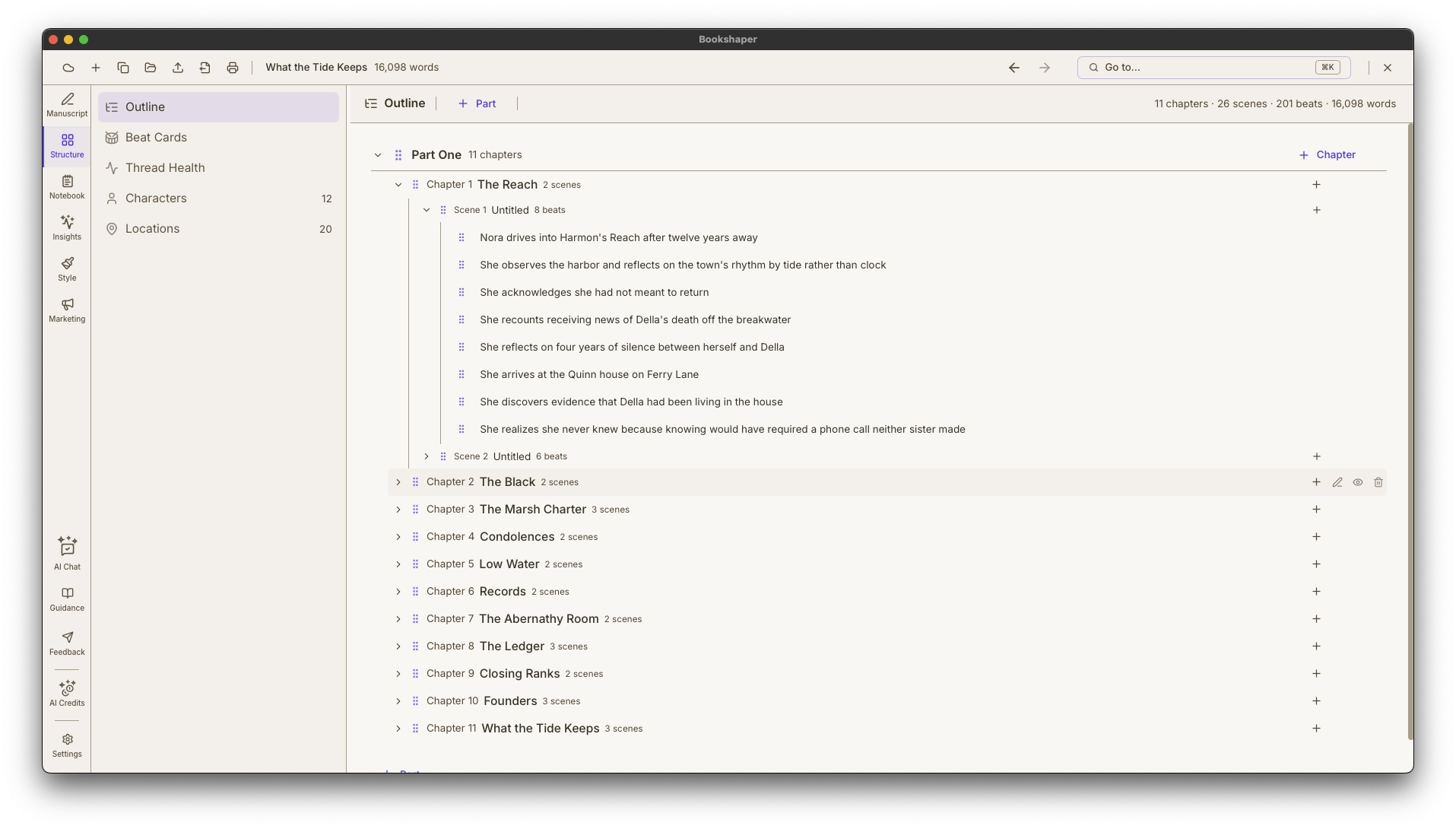Image resolution: width=1456 pixels, height=829 pixels.
Task: Open Thread Health view
Action: point(218,168)
